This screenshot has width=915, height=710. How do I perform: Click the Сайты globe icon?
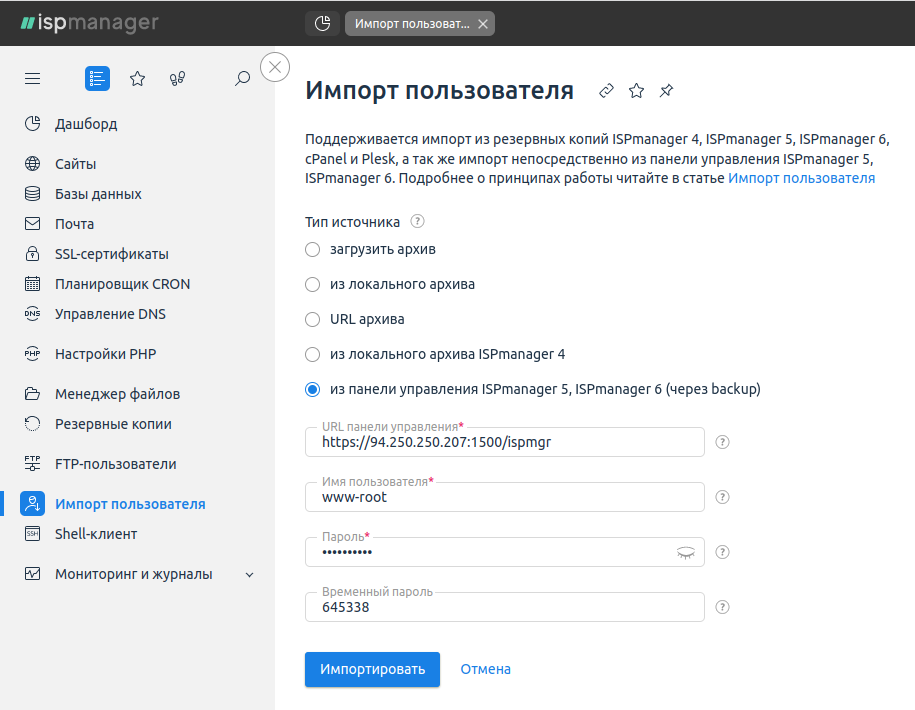click(x=33, y=164)
